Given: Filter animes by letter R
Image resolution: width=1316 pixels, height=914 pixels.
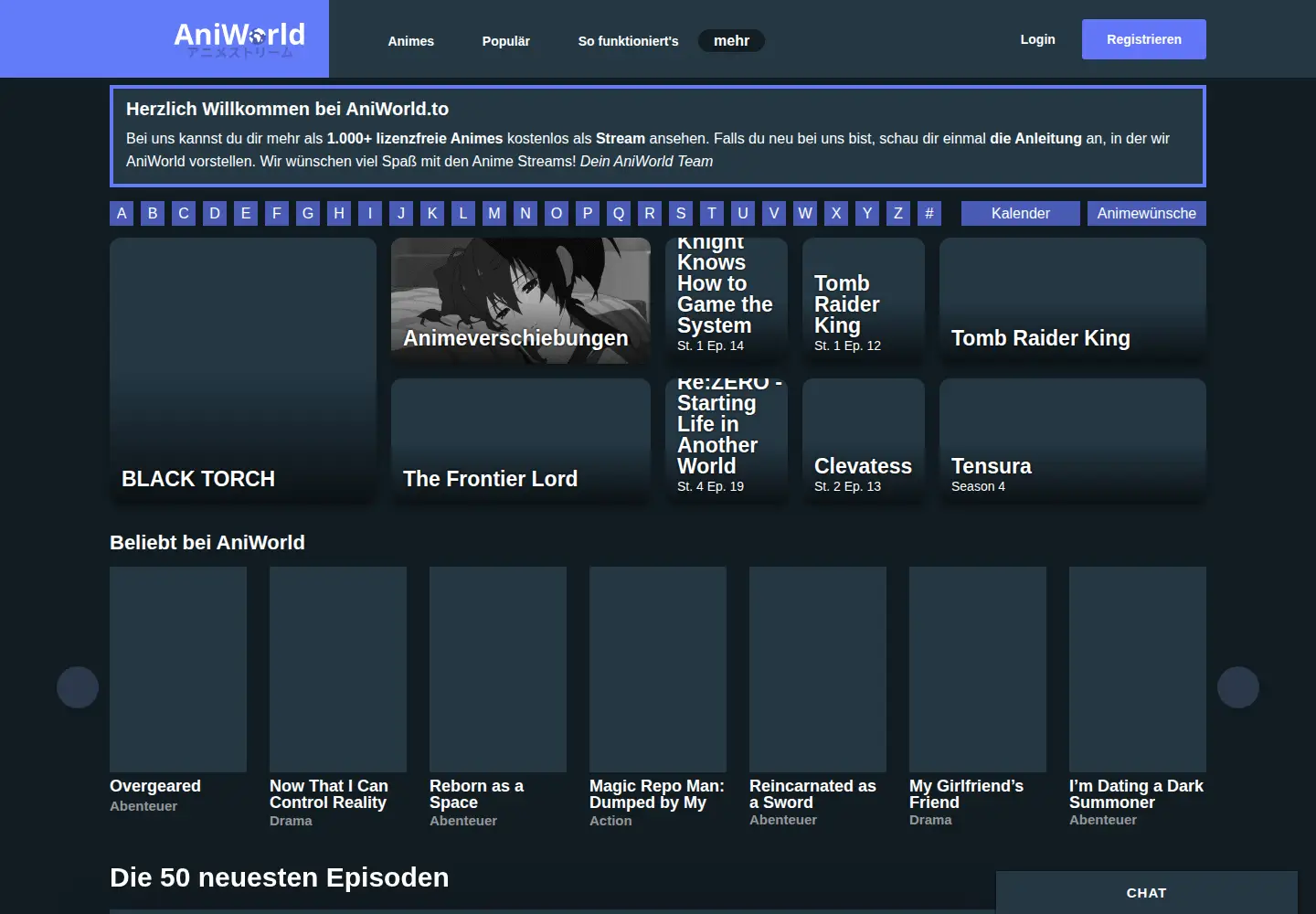Looking at the screenshot, I should (x=650, y=213).
